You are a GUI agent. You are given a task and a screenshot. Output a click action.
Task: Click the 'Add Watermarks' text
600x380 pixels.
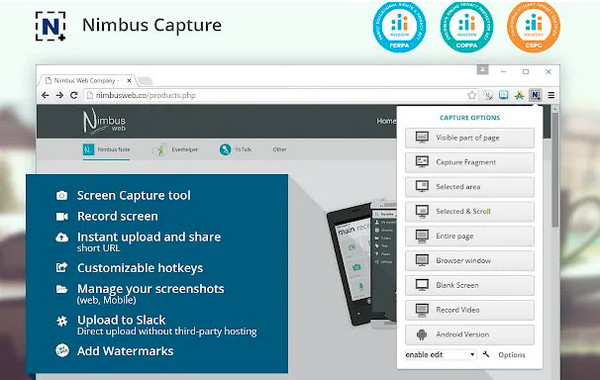point(125,351)
